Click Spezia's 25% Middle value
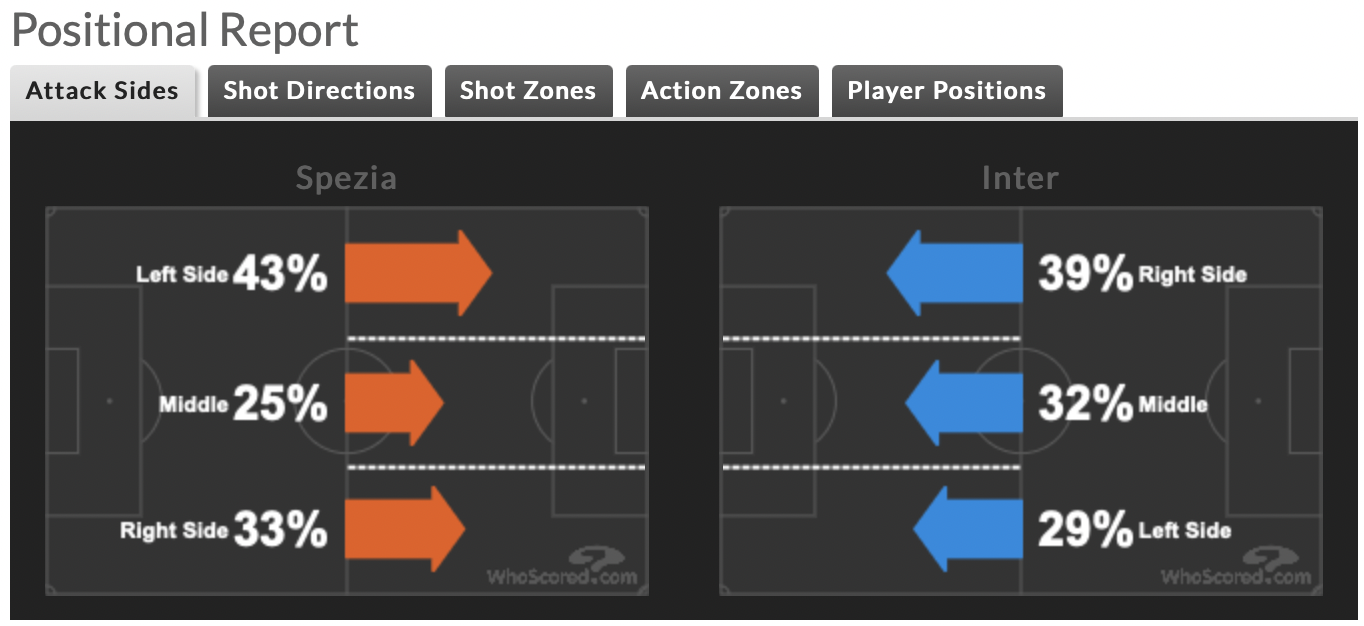 [x=280, y=404]
